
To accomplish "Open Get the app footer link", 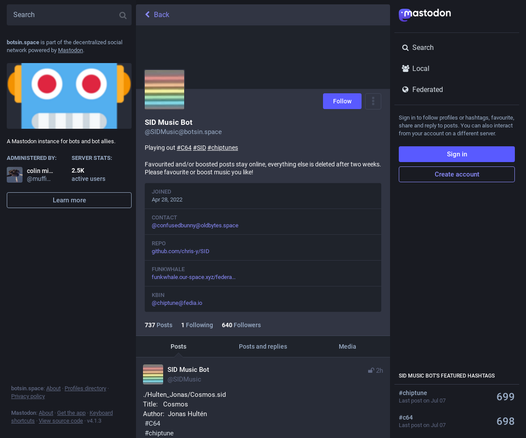I will 71,413.
